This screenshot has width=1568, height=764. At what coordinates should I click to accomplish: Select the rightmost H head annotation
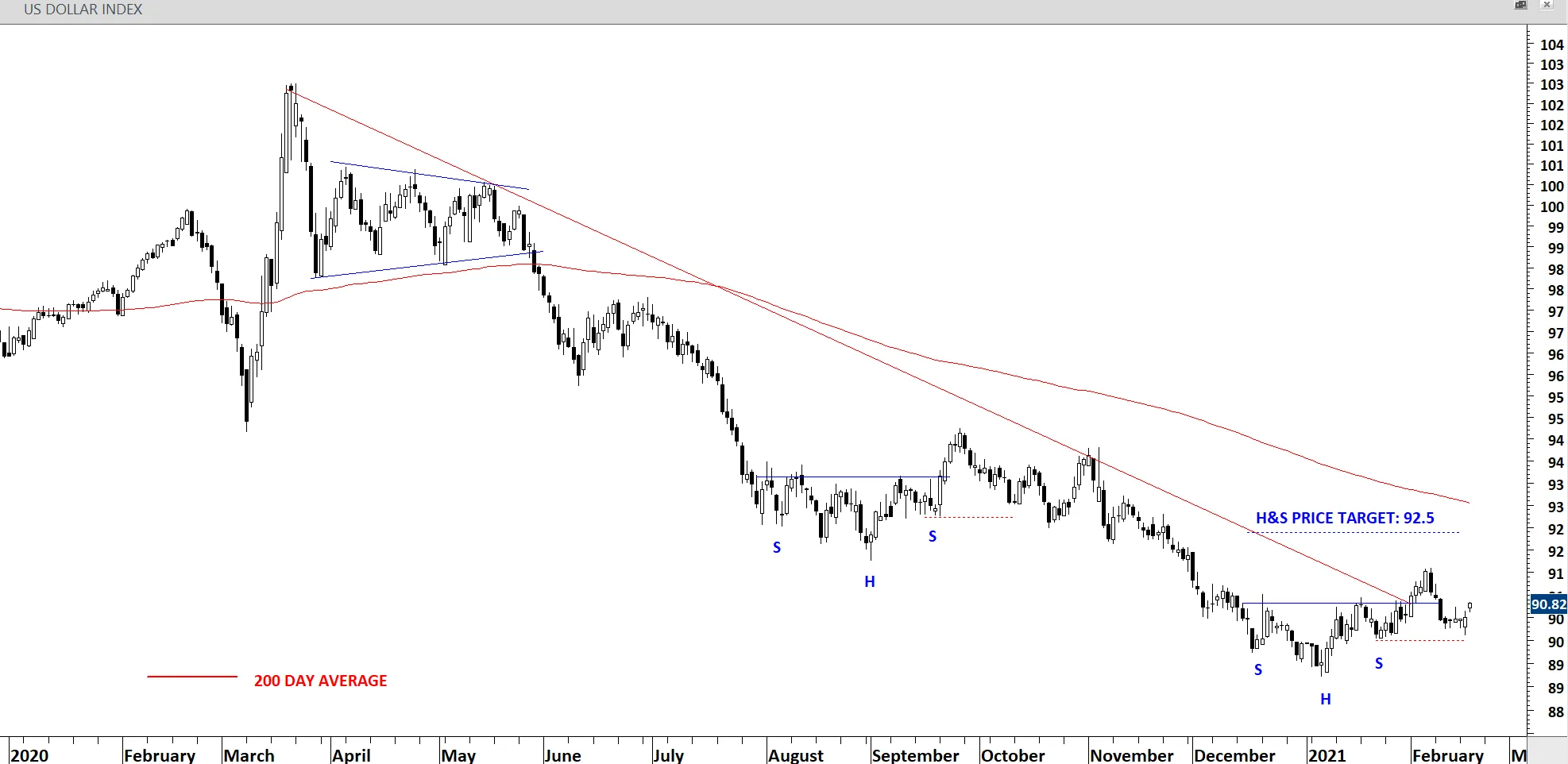1325,699
